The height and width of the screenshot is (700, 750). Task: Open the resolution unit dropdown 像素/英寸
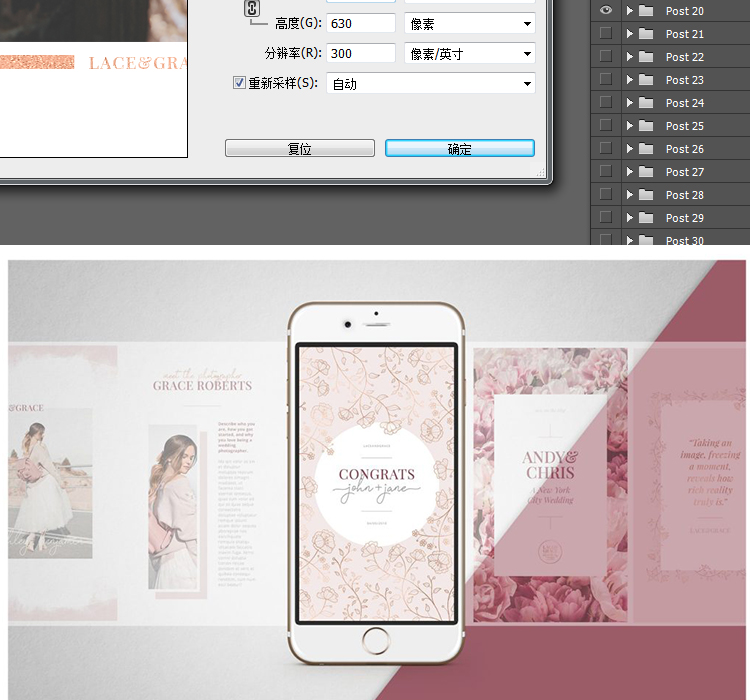point(469,53)
